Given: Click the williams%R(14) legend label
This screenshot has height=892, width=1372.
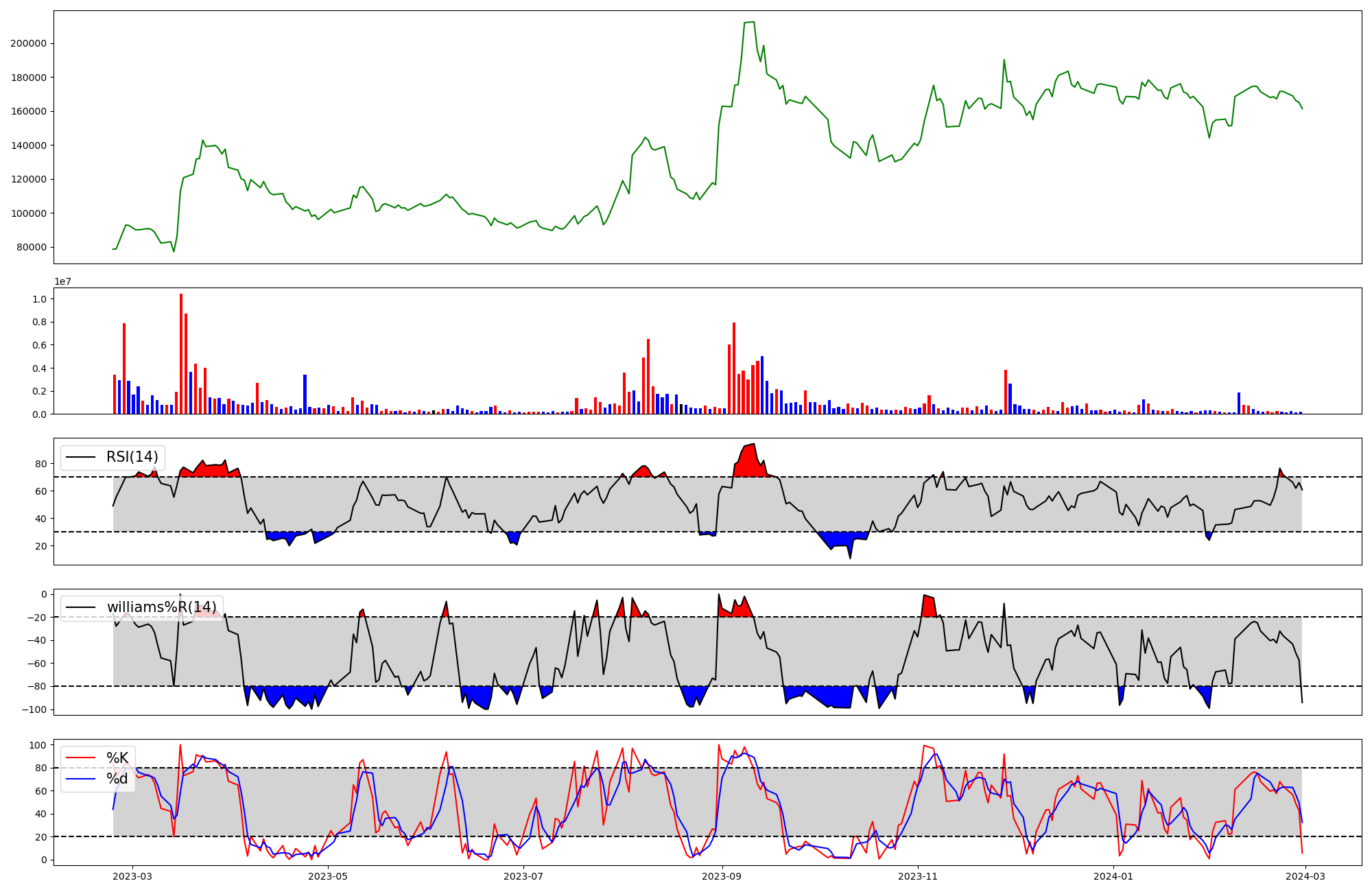Looking at the screenshot, I should coord(161,607).
